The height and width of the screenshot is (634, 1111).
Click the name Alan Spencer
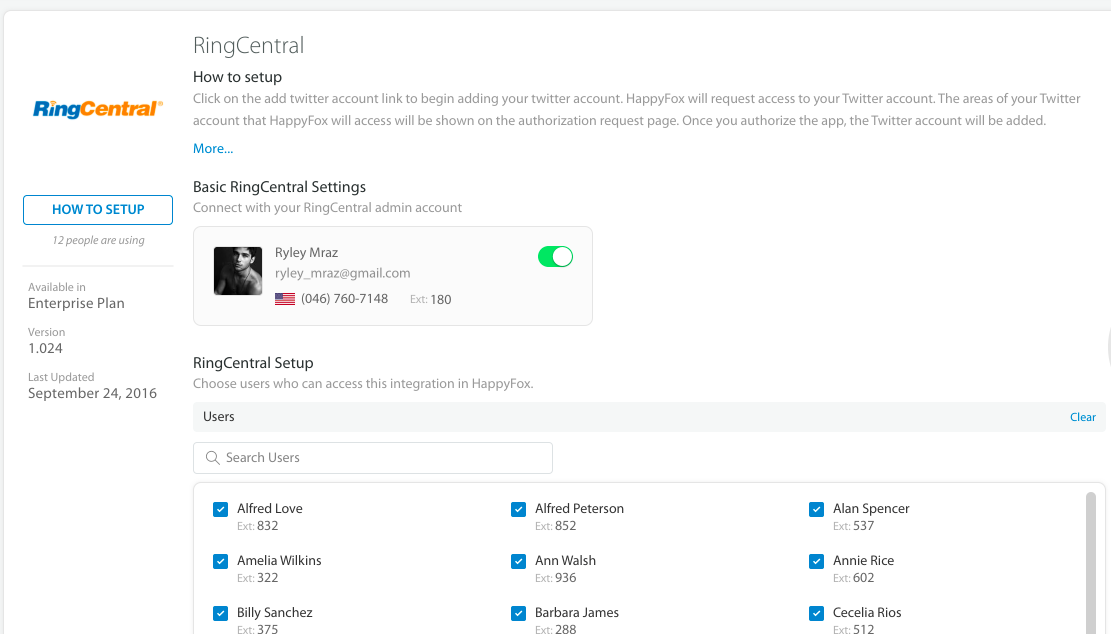[871, 509]
